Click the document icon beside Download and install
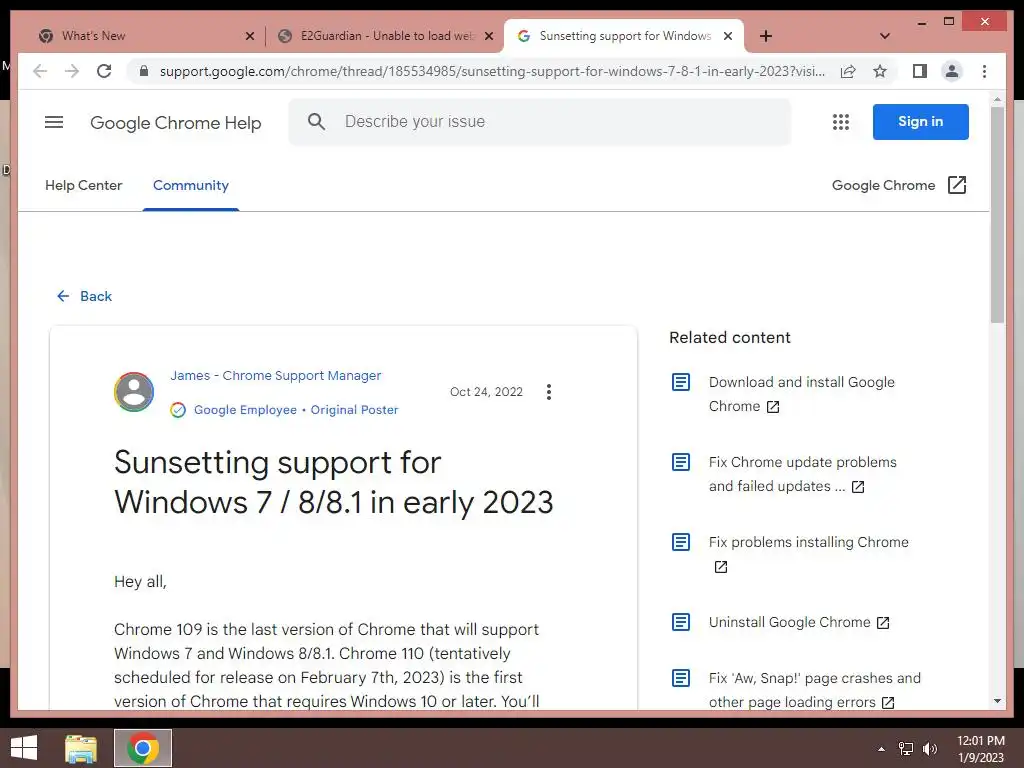 tap(680, 382)
